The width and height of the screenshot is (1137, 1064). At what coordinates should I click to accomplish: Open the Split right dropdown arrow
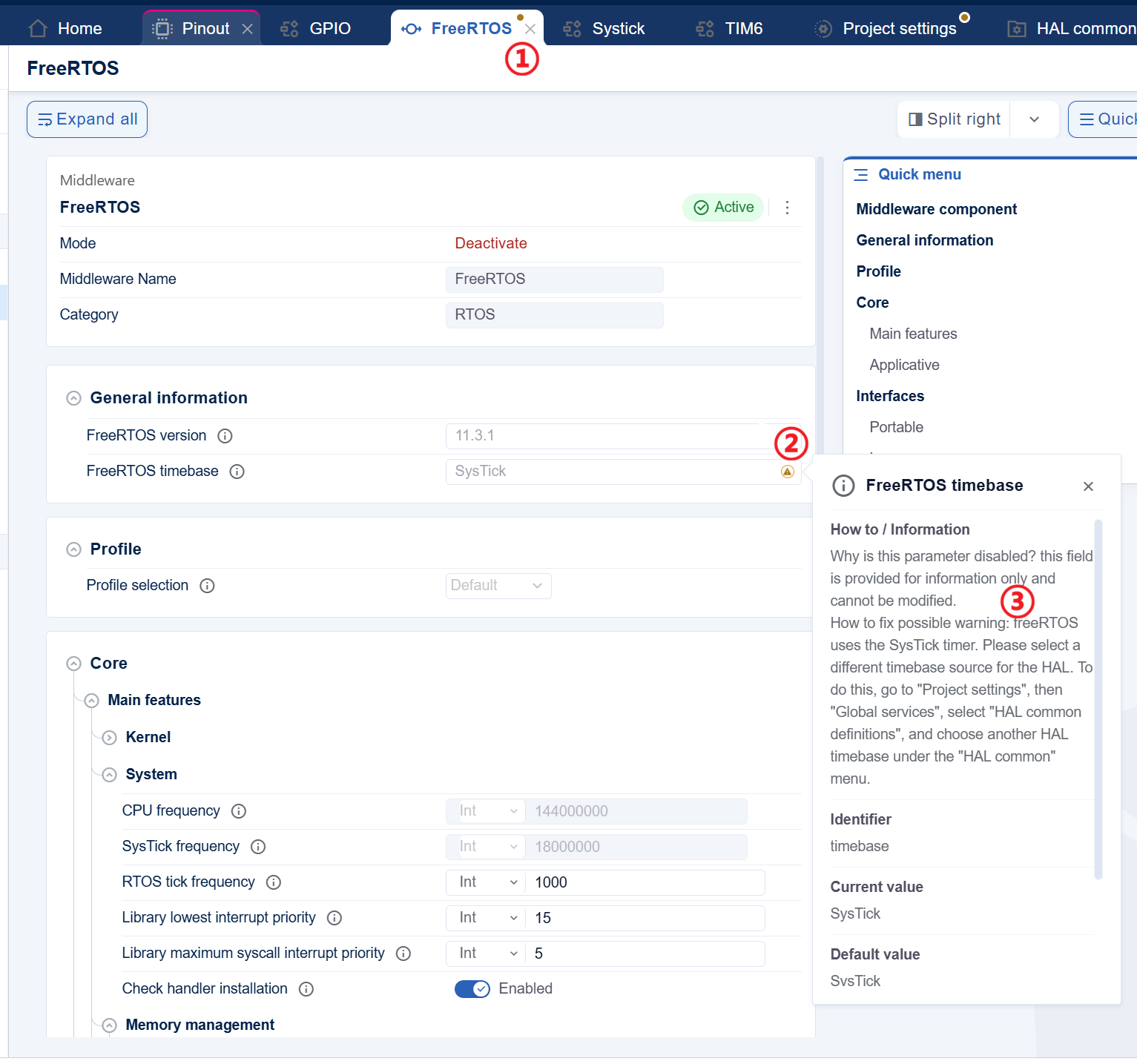(1034, 119)
